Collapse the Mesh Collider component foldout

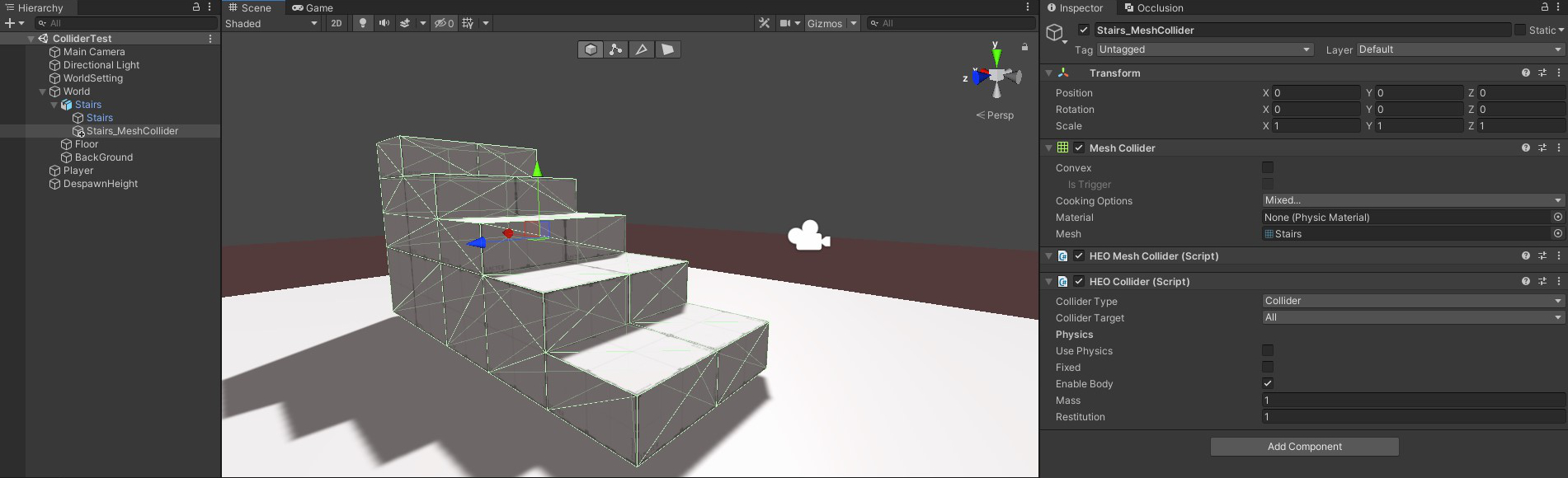[1049, 148]
